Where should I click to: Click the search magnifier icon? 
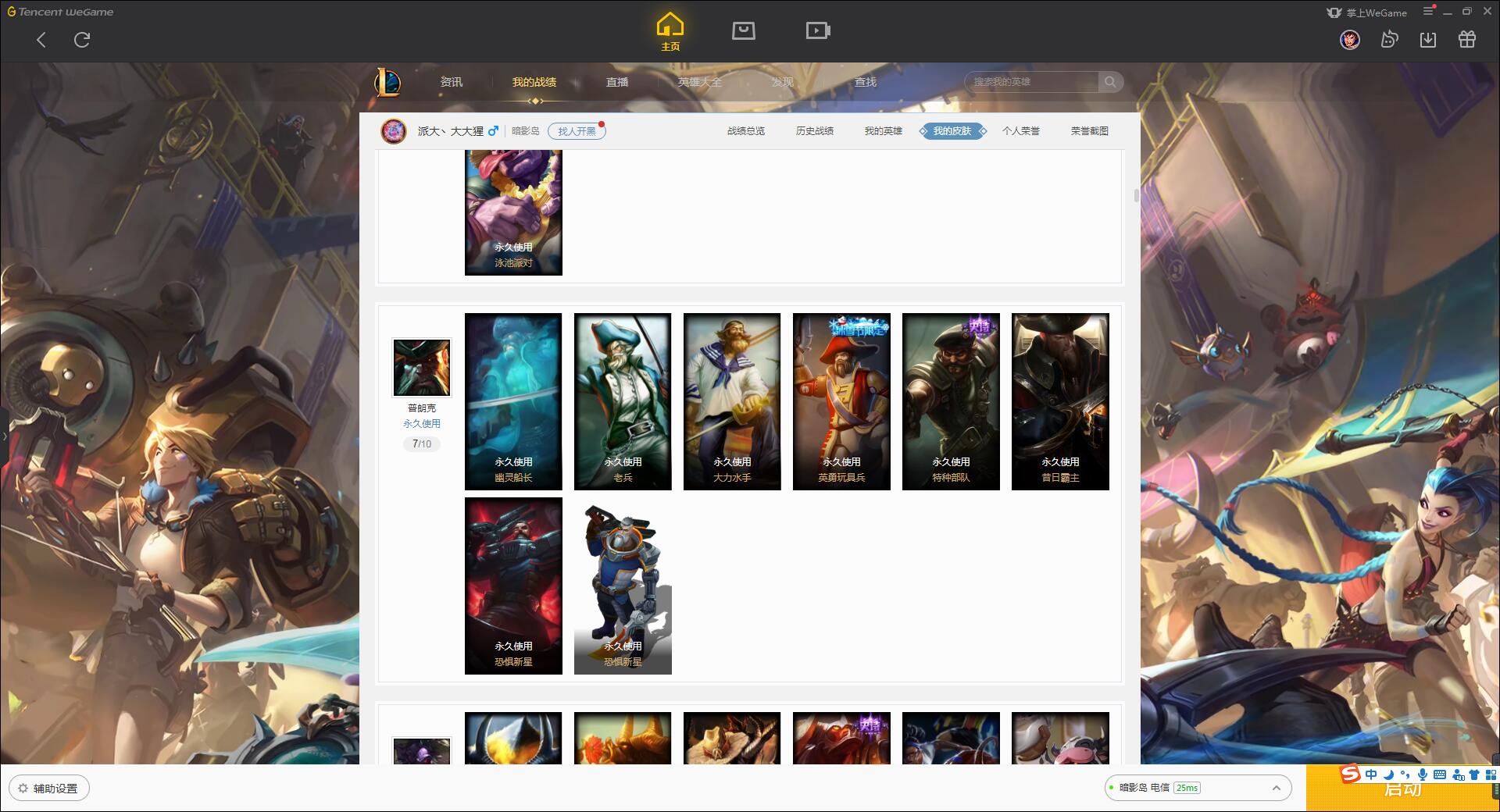point(1109,82)
